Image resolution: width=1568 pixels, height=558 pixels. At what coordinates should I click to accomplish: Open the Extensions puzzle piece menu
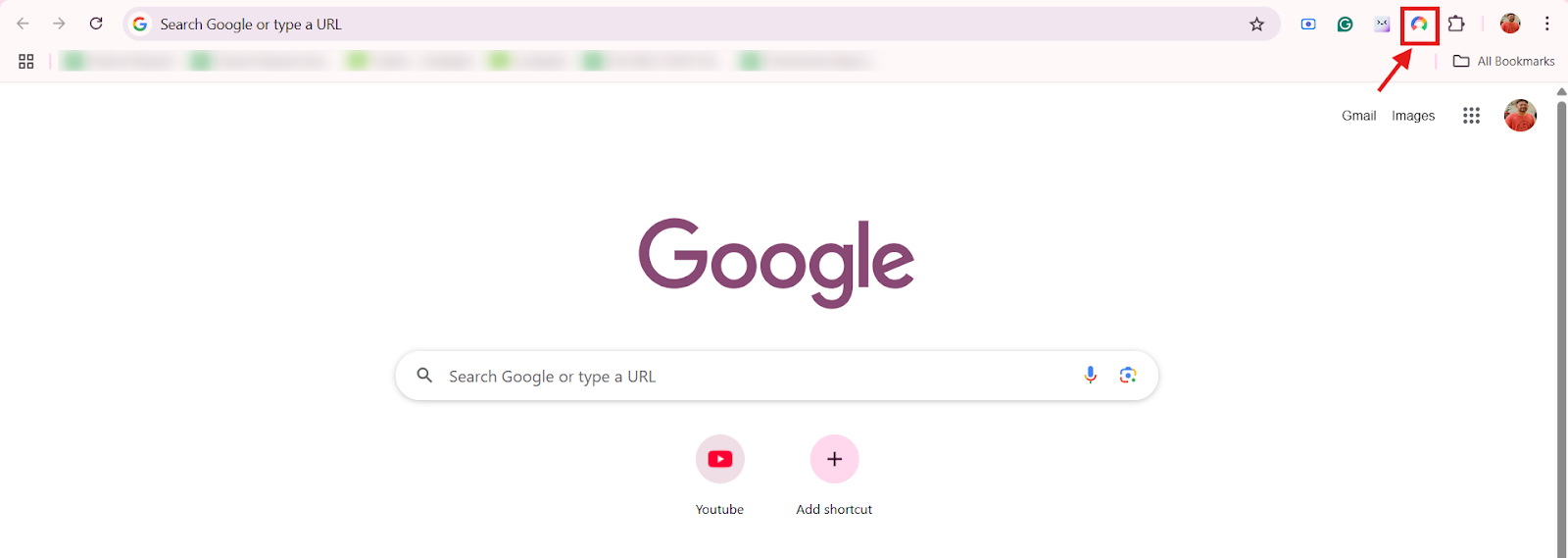(1456, 25)
